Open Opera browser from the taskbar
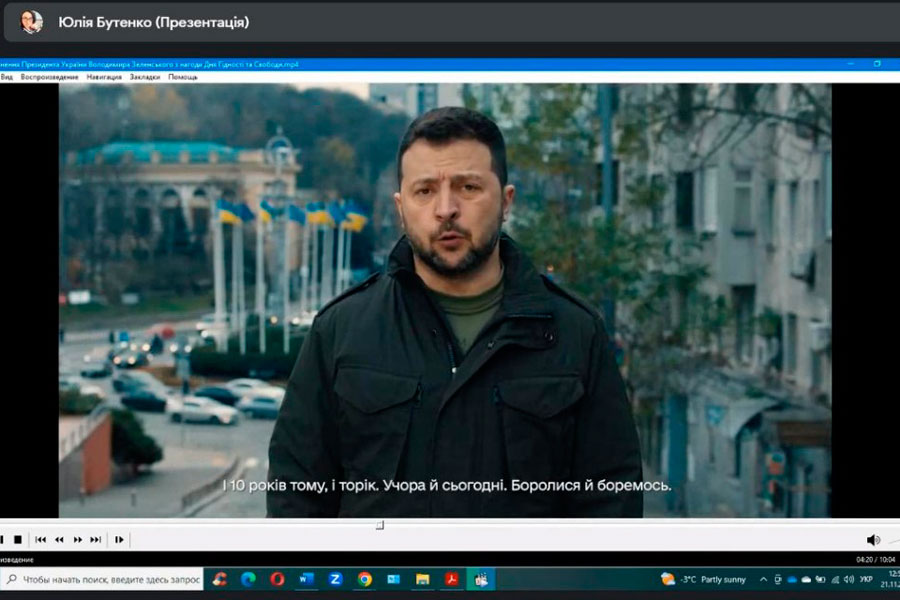Image resolution: width=900 pixels, height=600 pixels. tap(277, 579)
